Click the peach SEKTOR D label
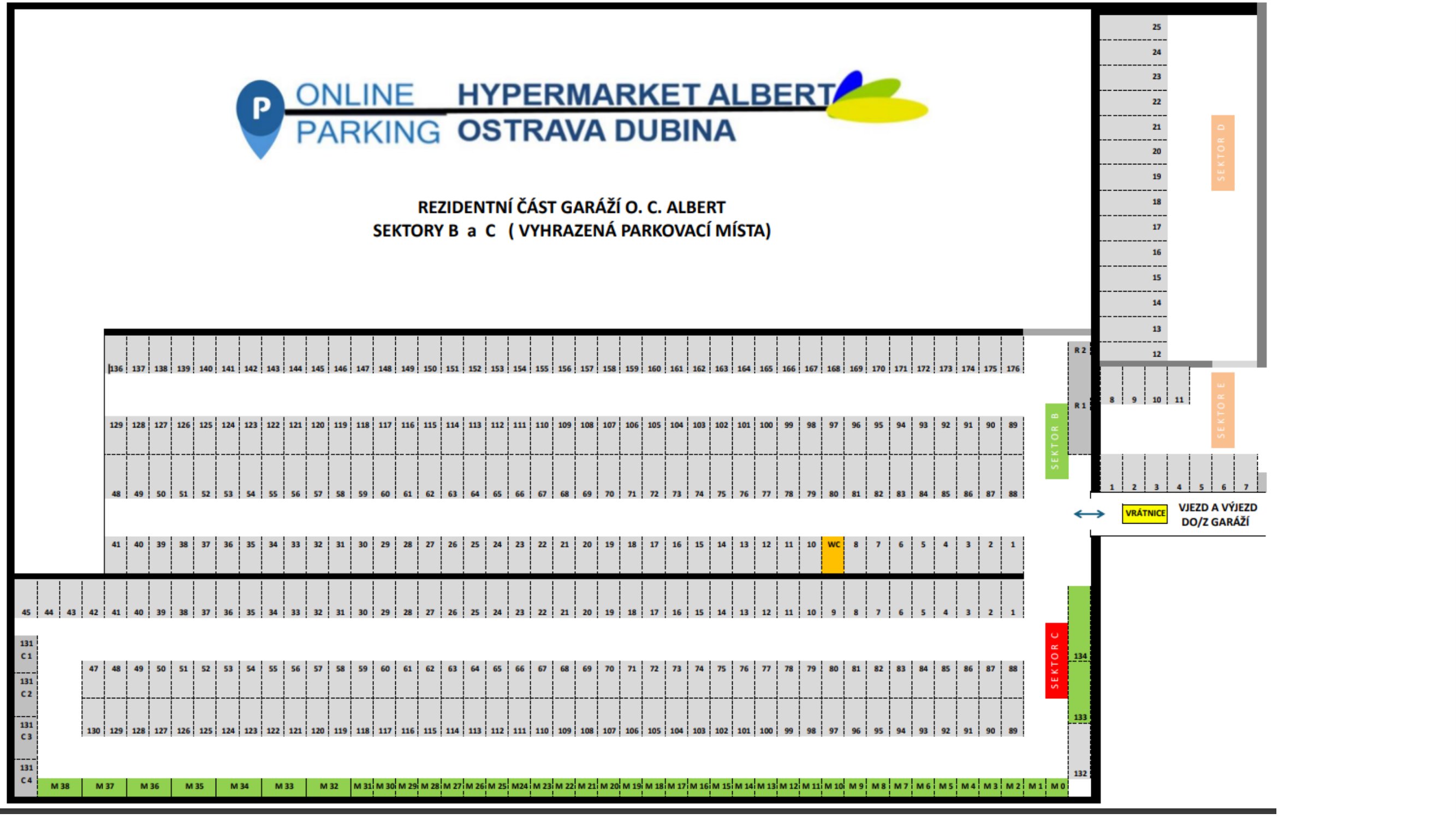 1222,153
